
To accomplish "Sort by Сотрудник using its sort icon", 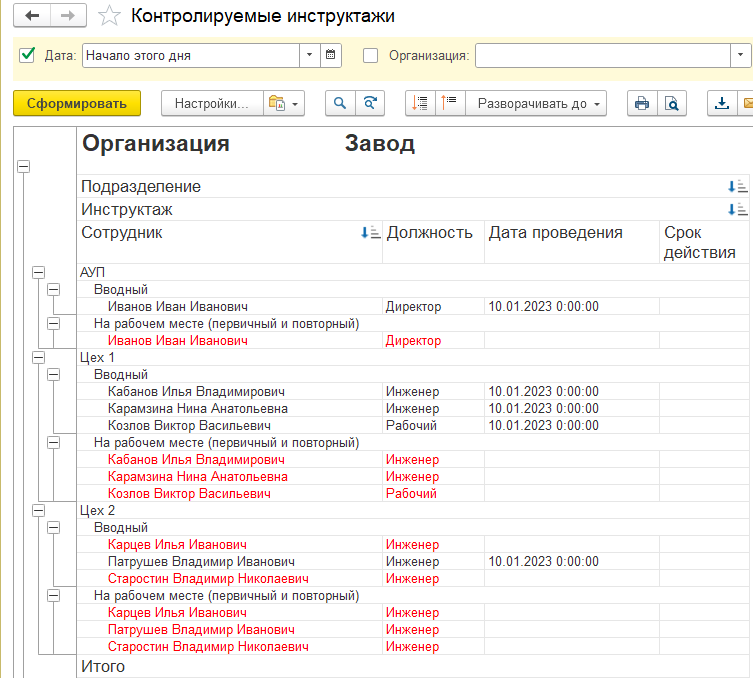I will coord(370,233).
